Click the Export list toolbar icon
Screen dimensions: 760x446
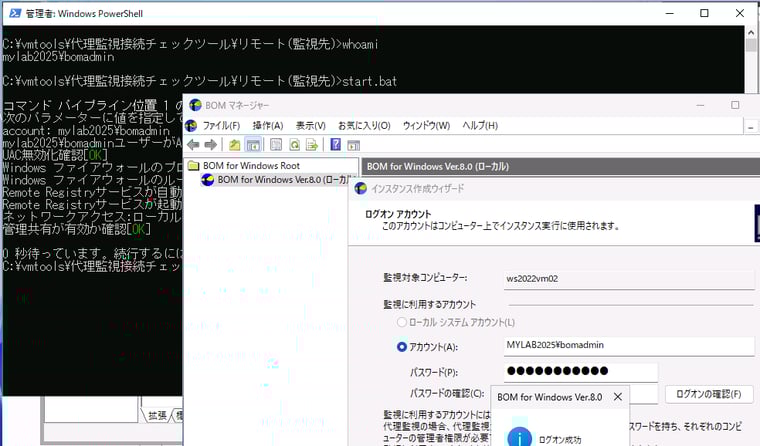(x=312, y=144)
